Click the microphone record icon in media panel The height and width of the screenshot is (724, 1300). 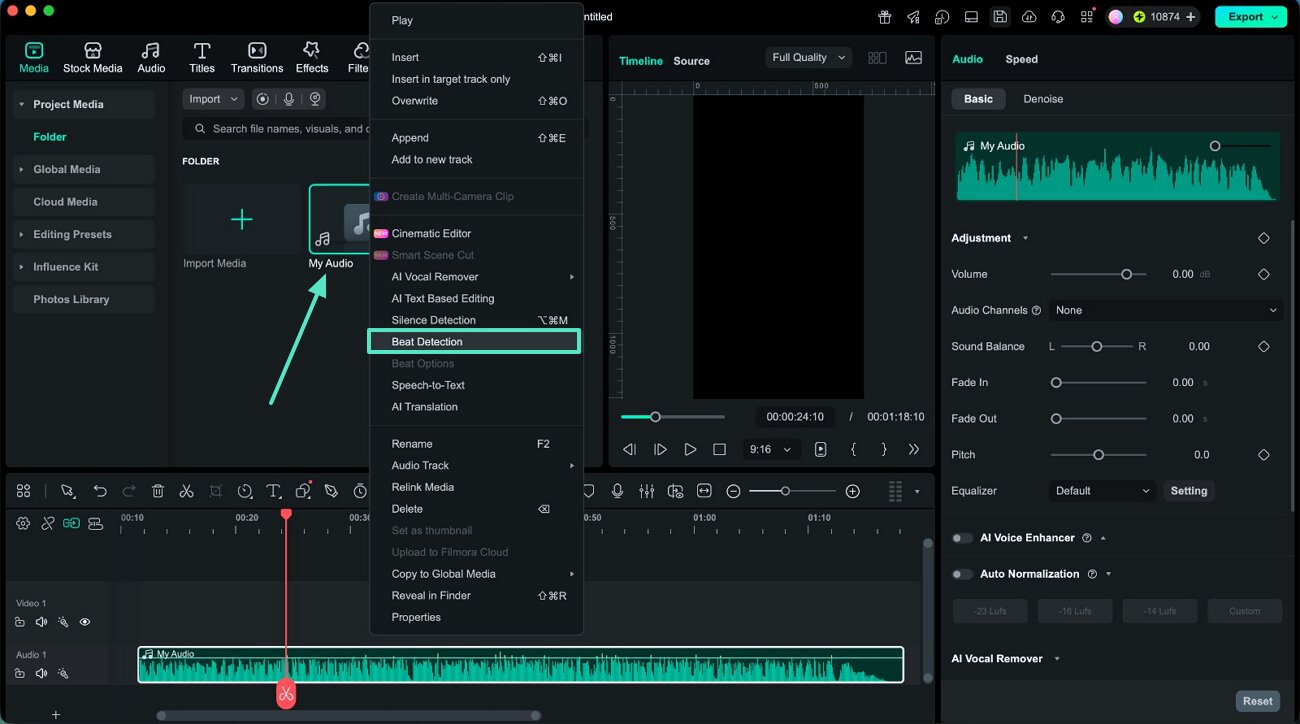coord(289,99)
